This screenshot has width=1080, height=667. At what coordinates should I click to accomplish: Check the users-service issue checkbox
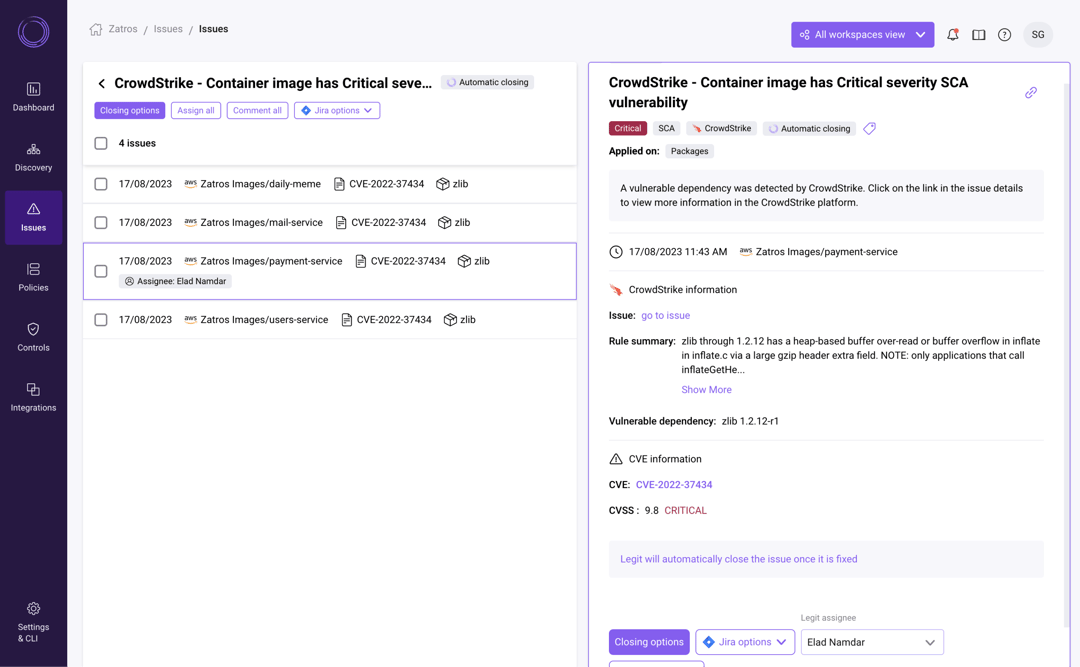coord(100,319)
